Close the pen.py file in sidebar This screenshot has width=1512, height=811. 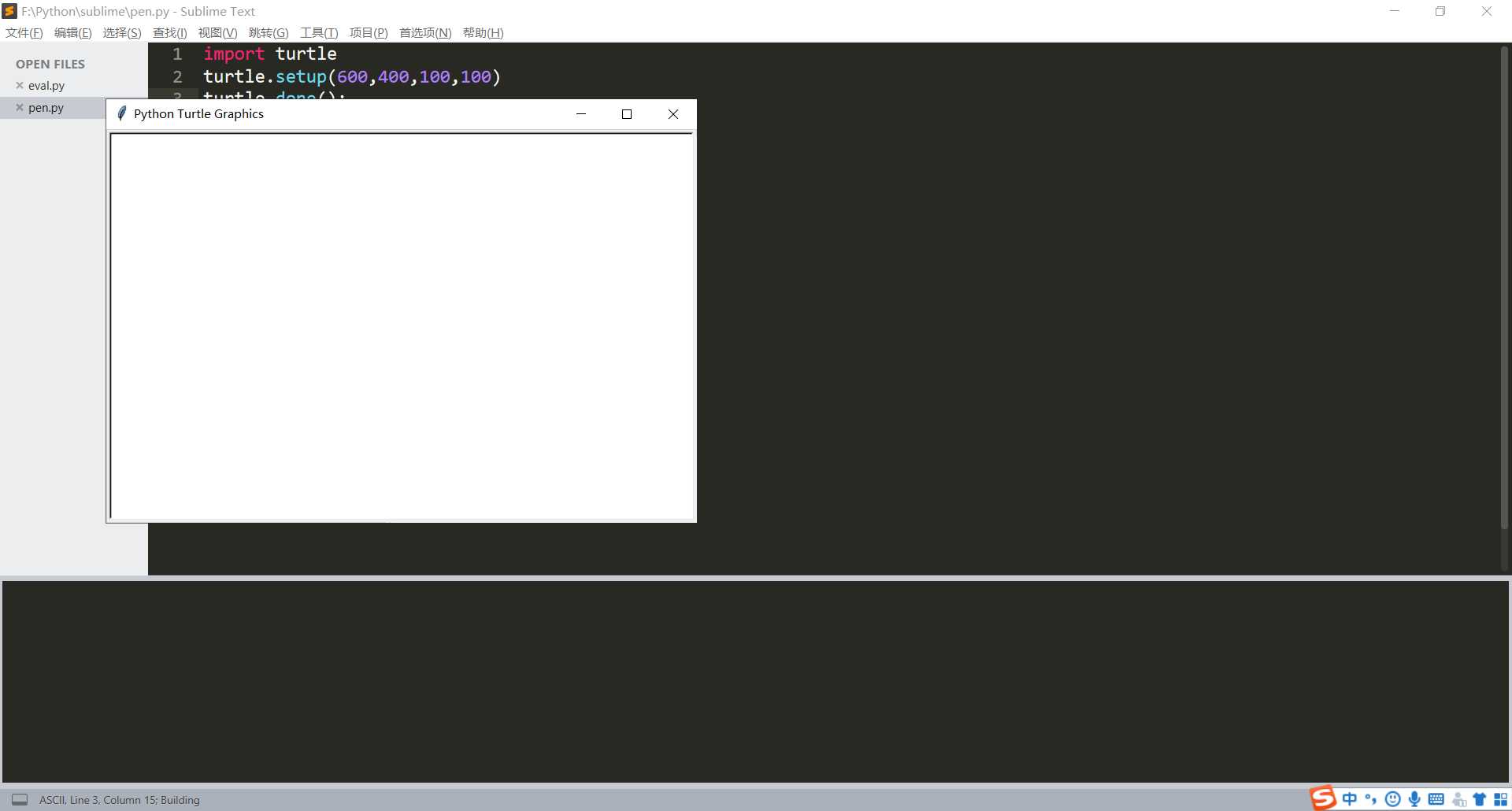[x=20, y=107]
